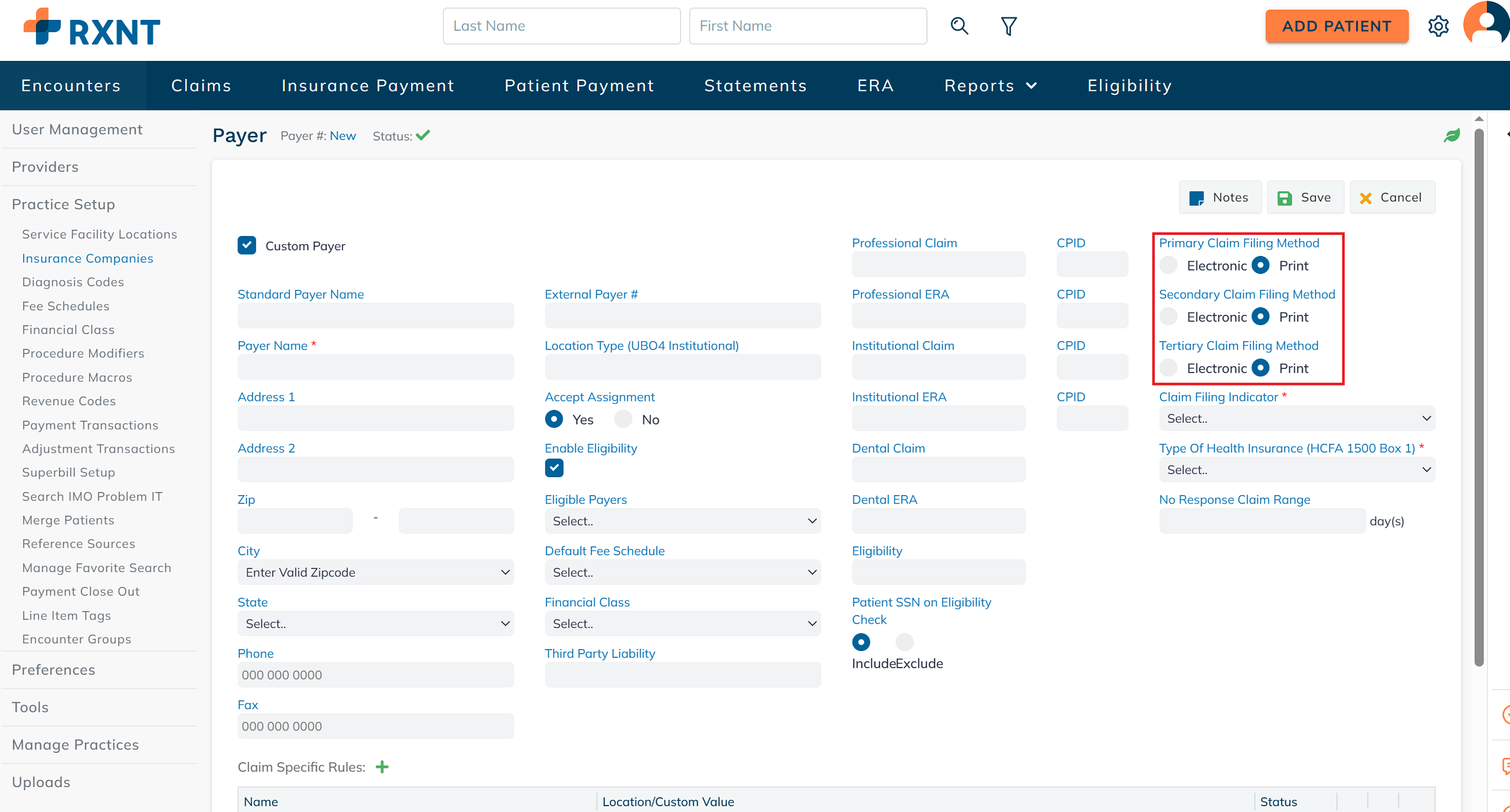Add a claim specific rule plus icon
Viewport: 1510px width, 812px height.
(382, 767)
